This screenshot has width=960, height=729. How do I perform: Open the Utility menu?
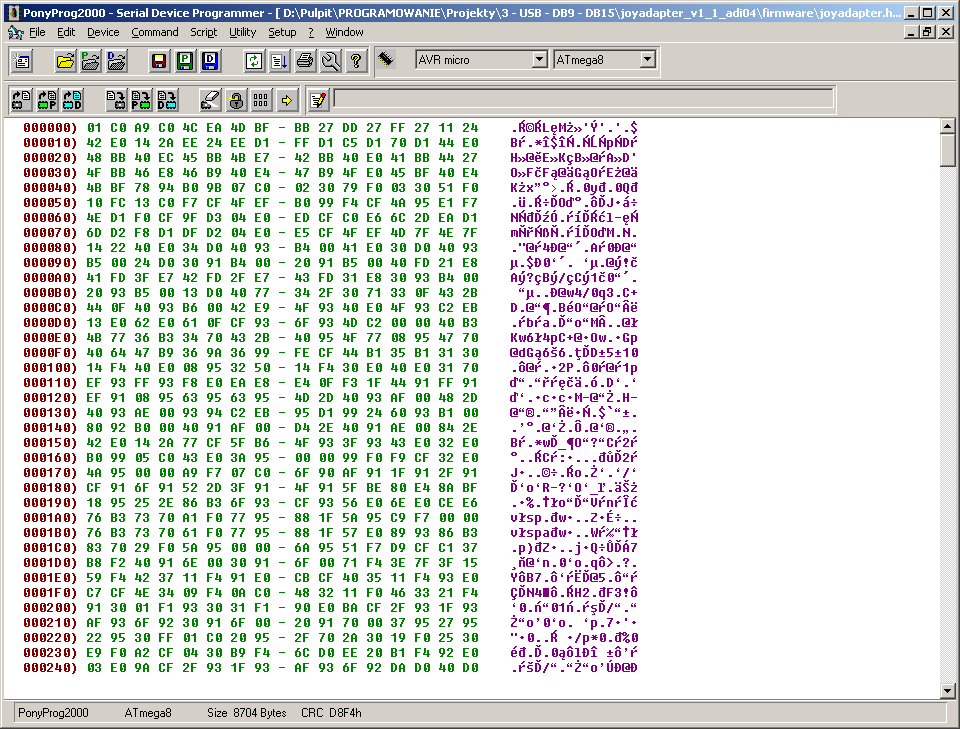click(242, 32)
